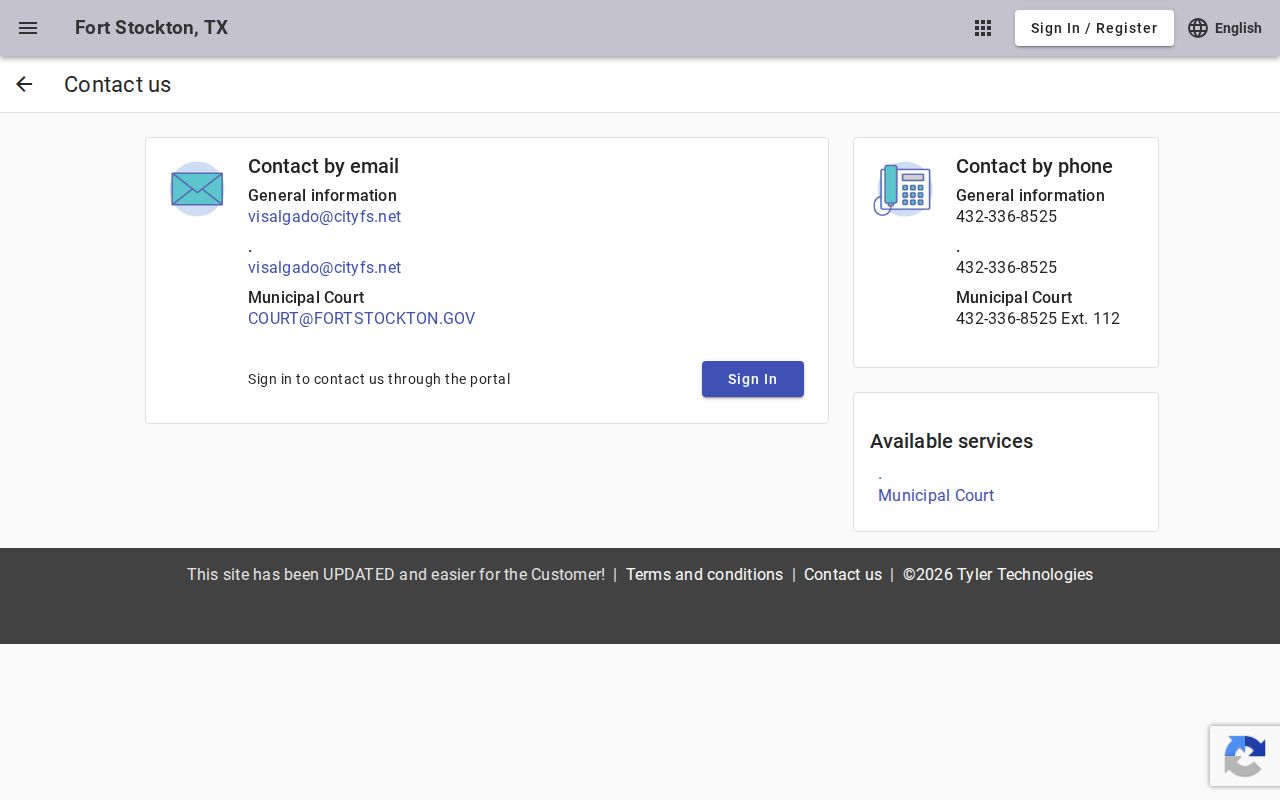Screen dimensions: 1280x800
Task: Click the globe language icon
Action: [1198, 28]
